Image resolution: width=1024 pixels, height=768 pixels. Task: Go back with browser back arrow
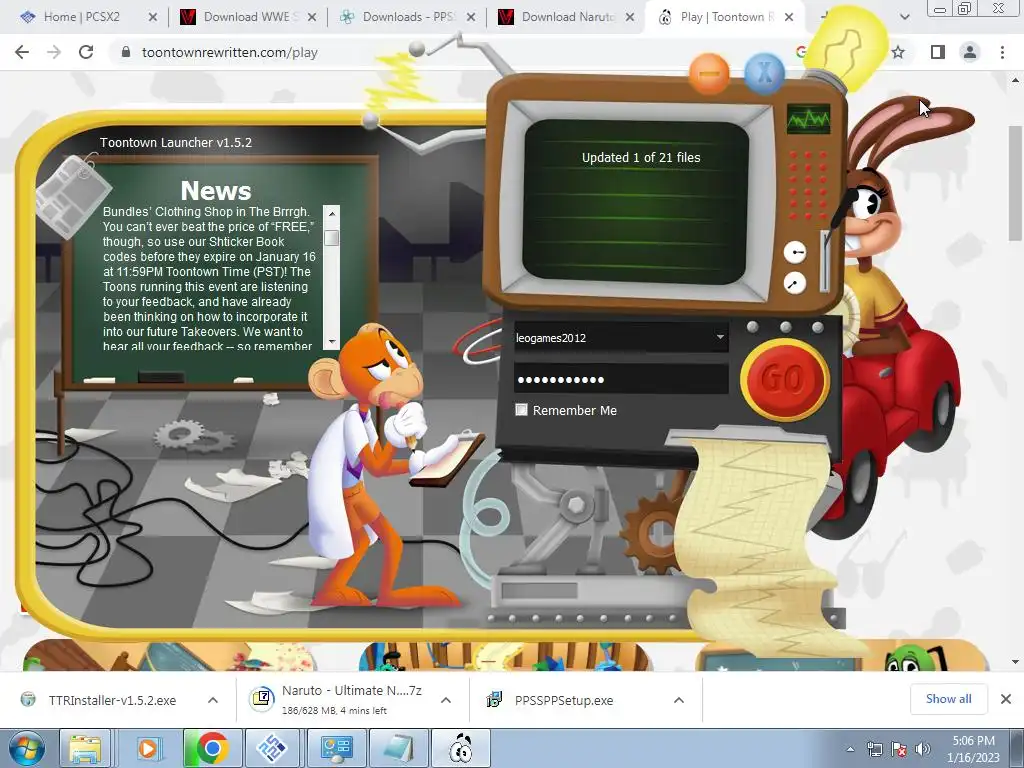click(22, 52)
